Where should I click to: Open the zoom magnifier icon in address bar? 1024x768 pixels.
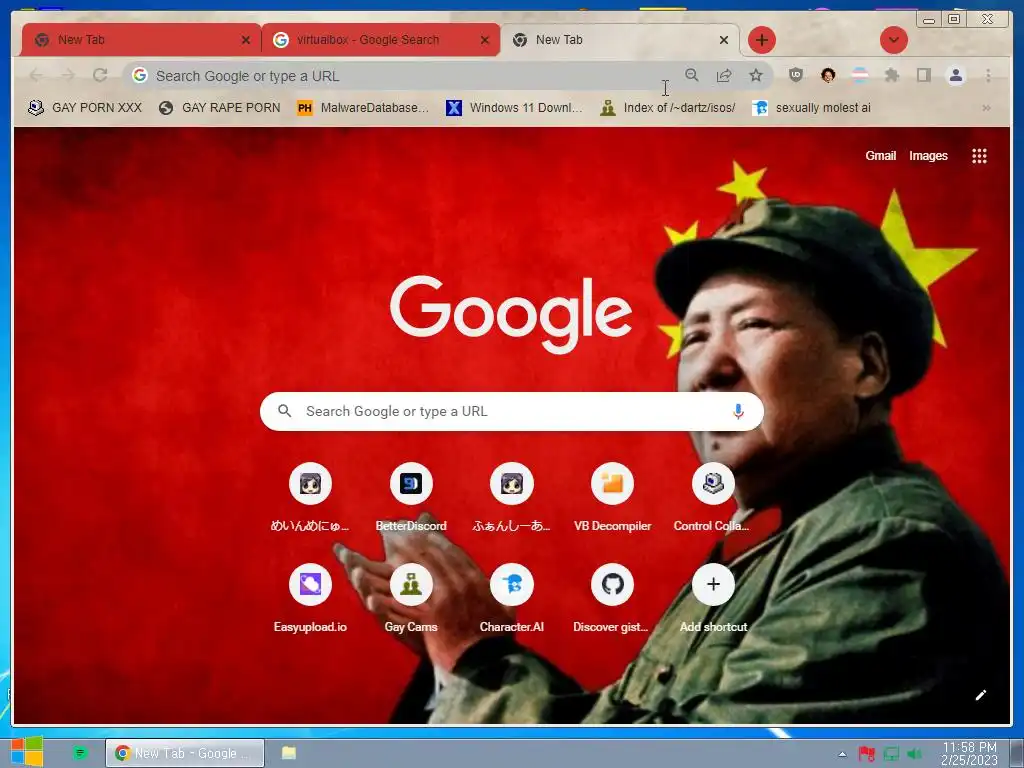692,76
